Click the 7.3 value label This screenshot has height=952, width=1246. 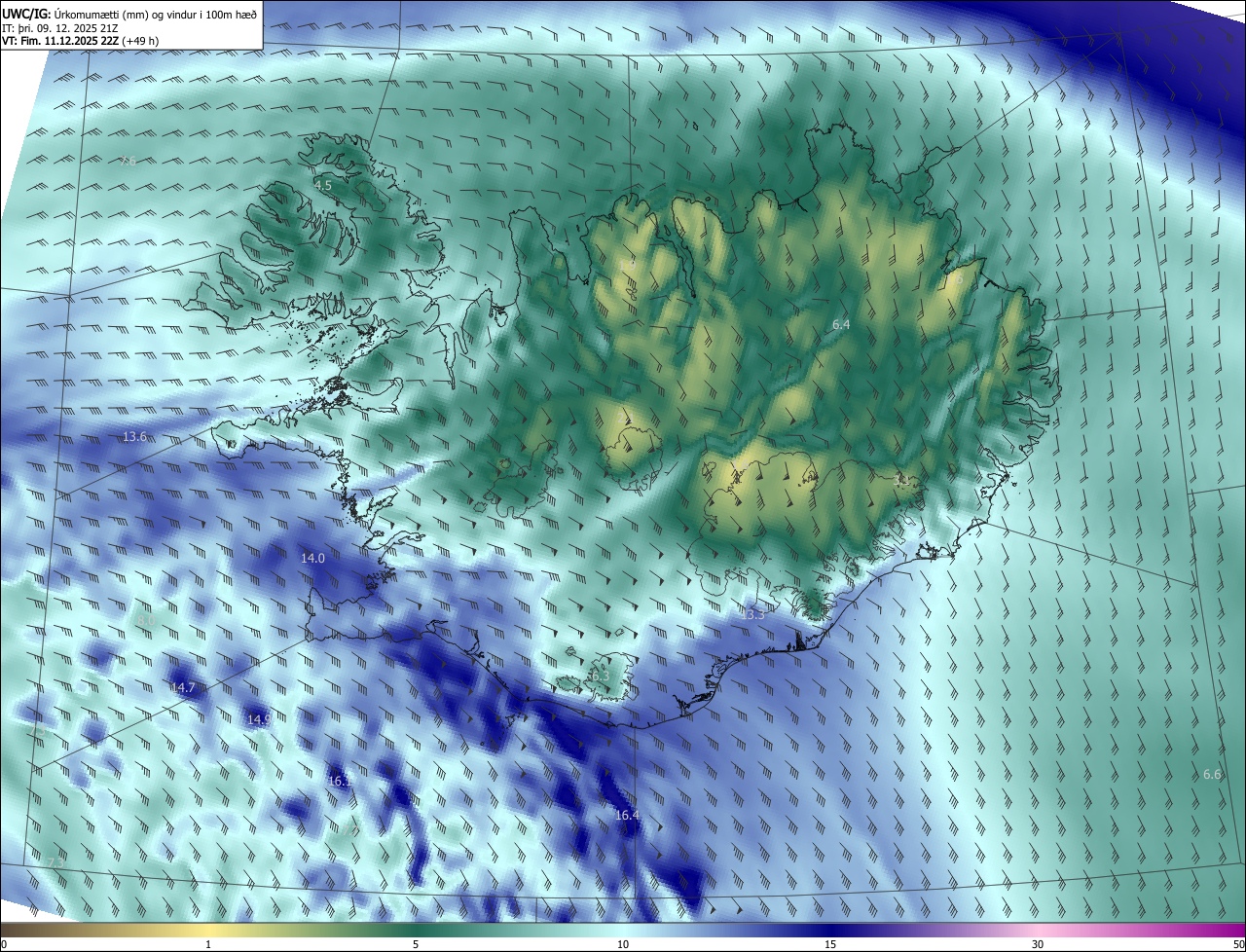pos(55,863)
